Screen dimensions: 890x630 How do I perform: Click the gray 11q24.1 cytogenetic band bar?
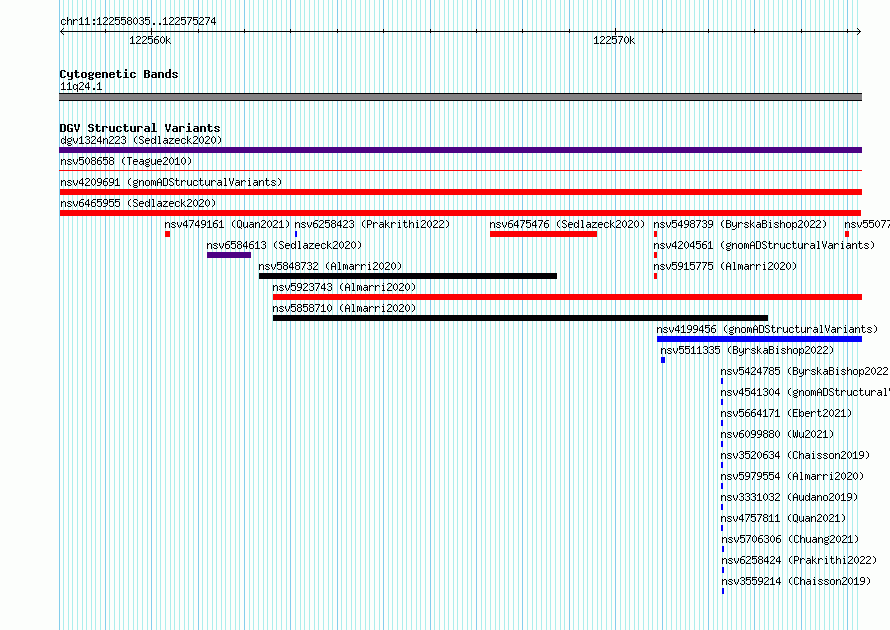(460, 97)
